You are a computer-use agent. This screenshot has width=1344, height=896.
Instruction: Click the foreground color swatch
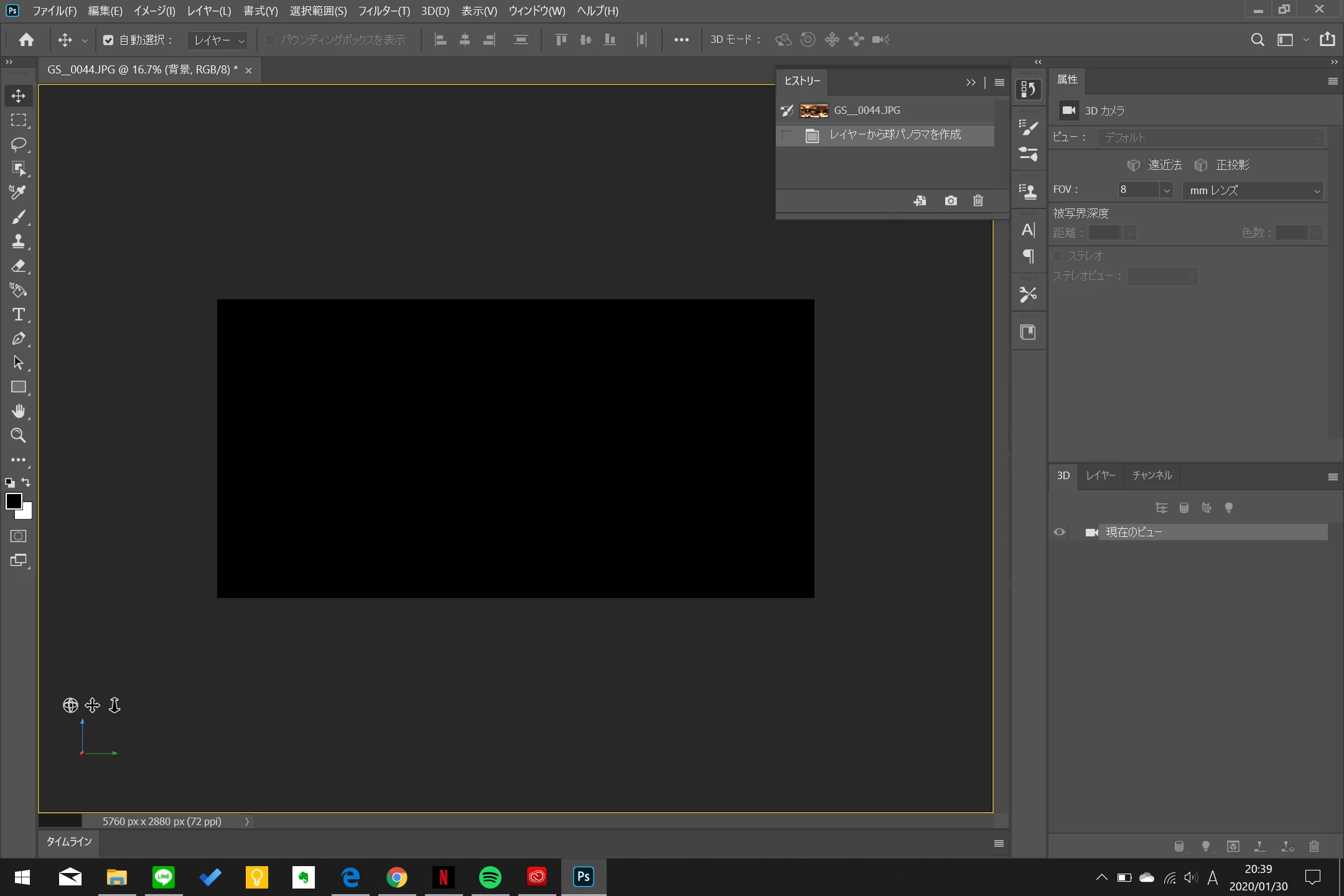coord(14,501)
